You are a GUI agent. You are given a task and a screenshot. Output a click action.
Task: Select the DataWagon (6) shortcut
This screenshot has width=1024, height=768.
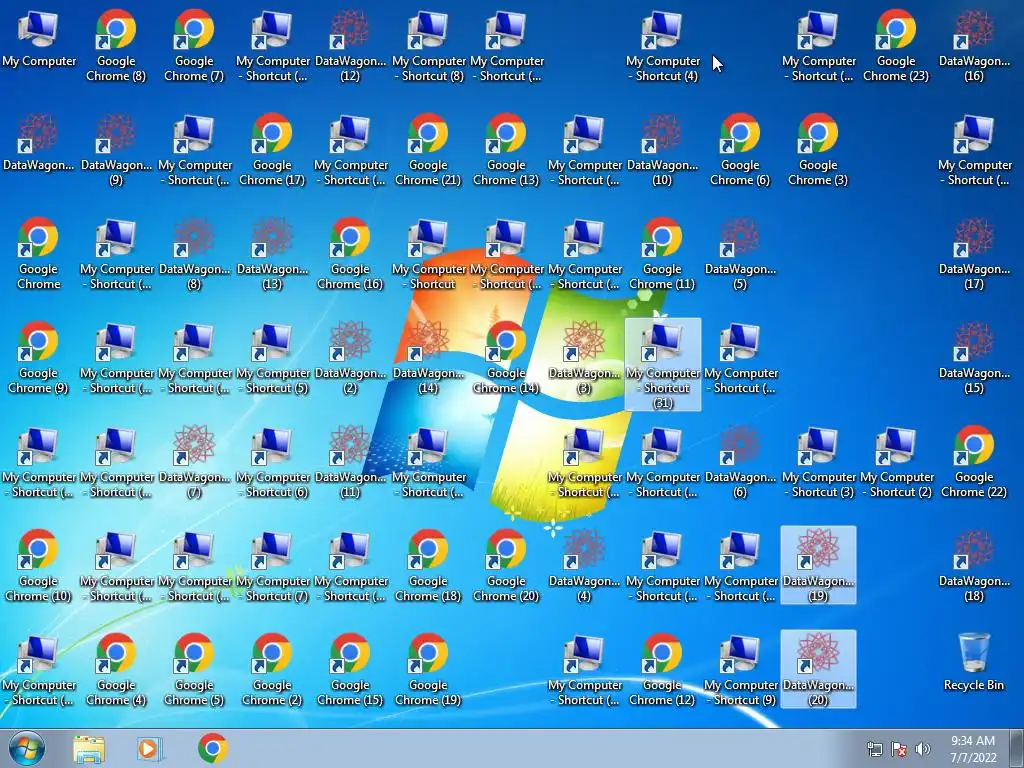click(x=740, y=462)
